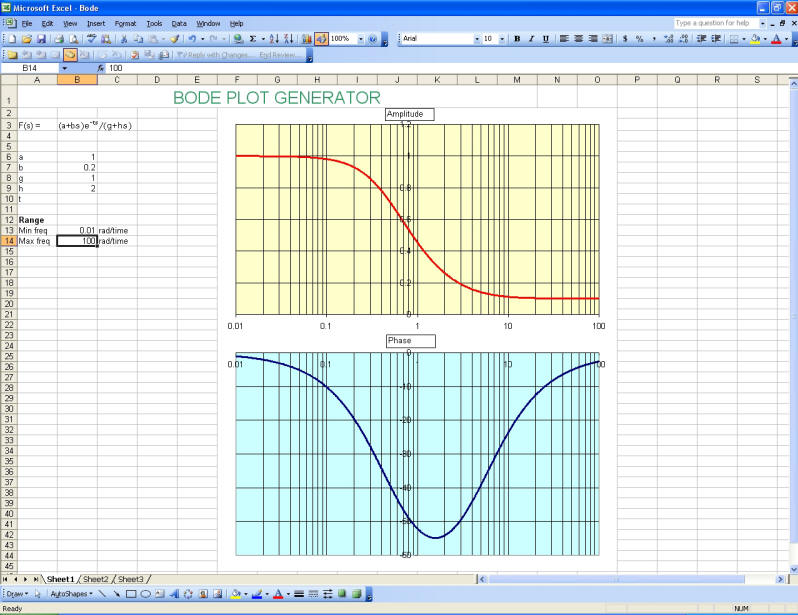Activate the Format Painter brush
798x615 pixels.
pos(175,39)
